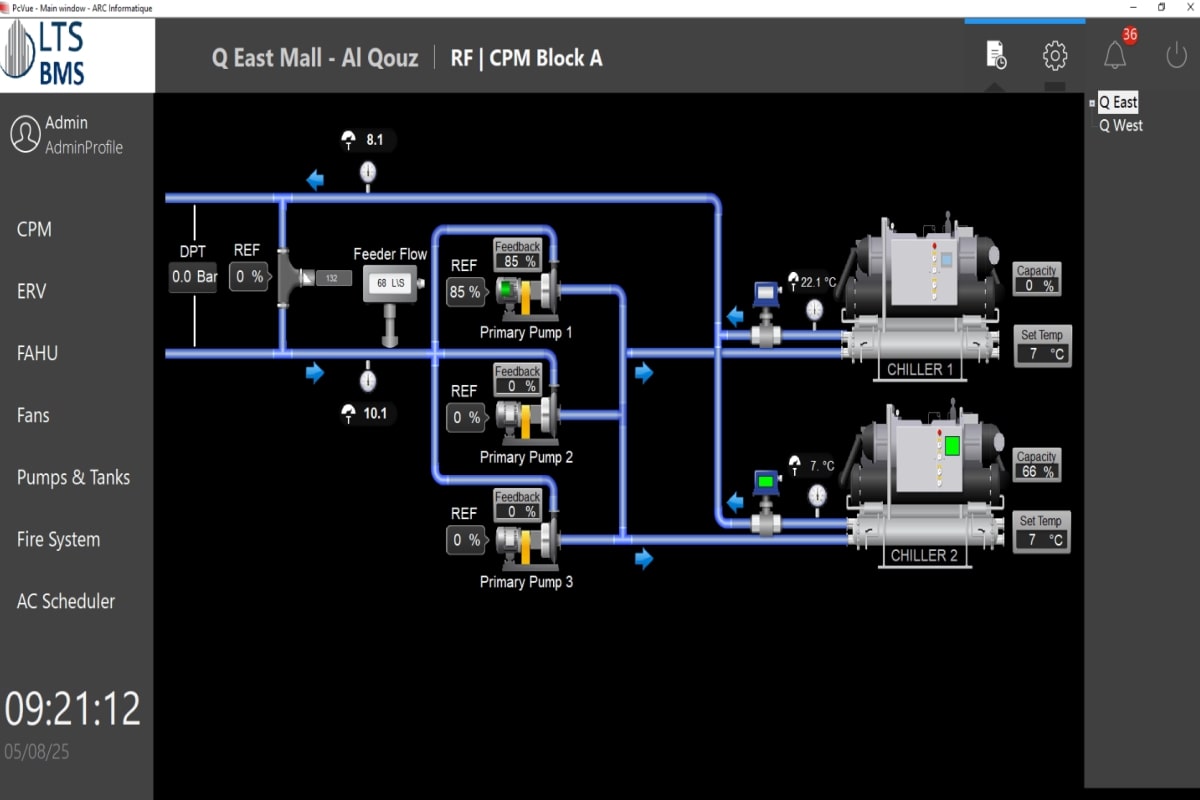
Task: Select Q East in site tree
Action: 1118,102
